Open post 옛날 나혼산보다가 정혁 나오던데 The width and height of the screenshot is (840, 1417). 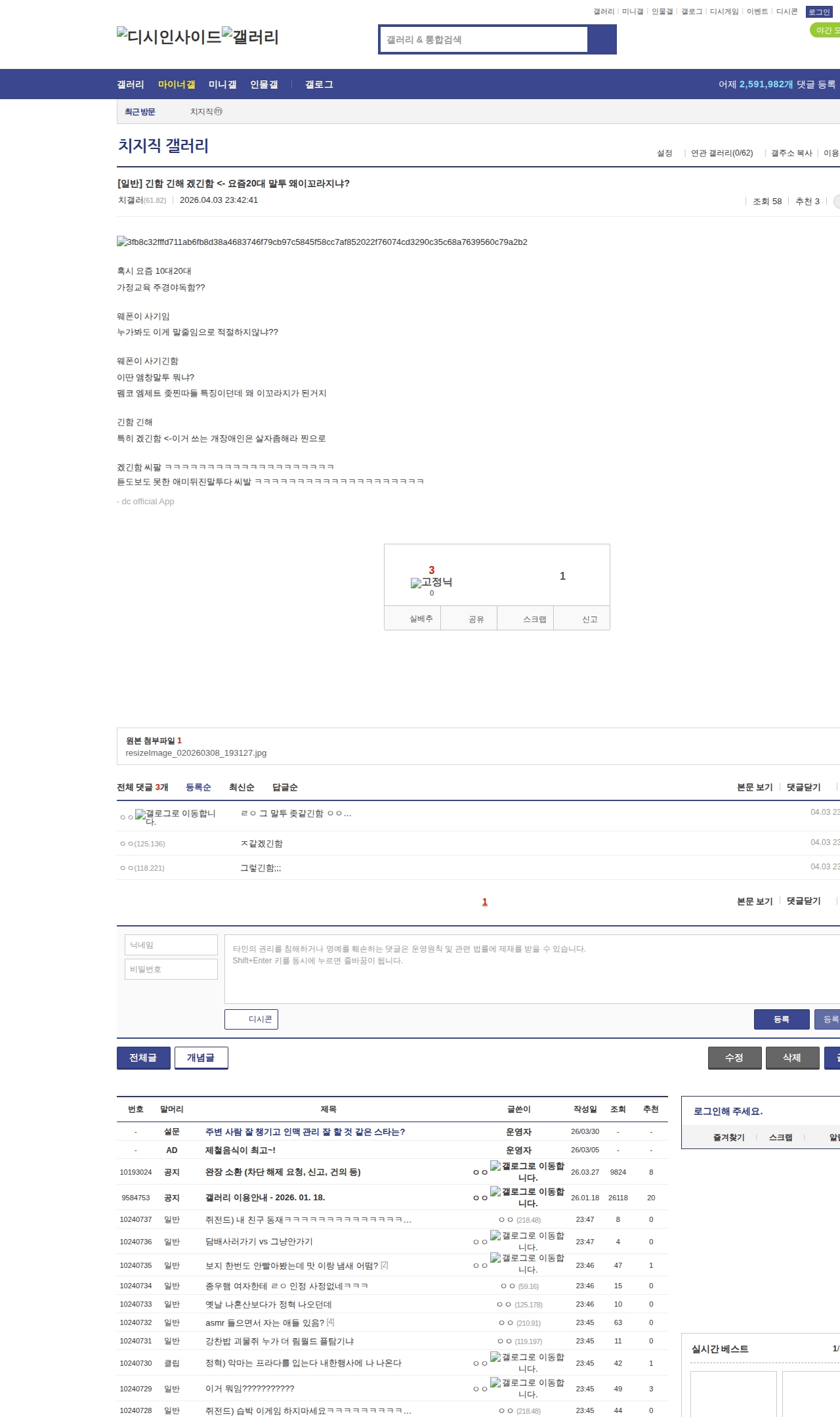click(x=268, y=1304)
